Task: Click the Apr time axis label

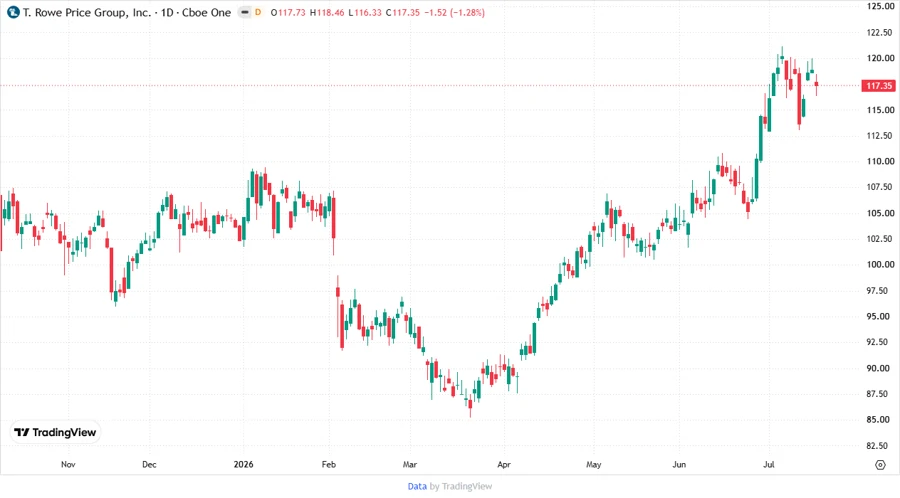Action: [x=503, y=464]
